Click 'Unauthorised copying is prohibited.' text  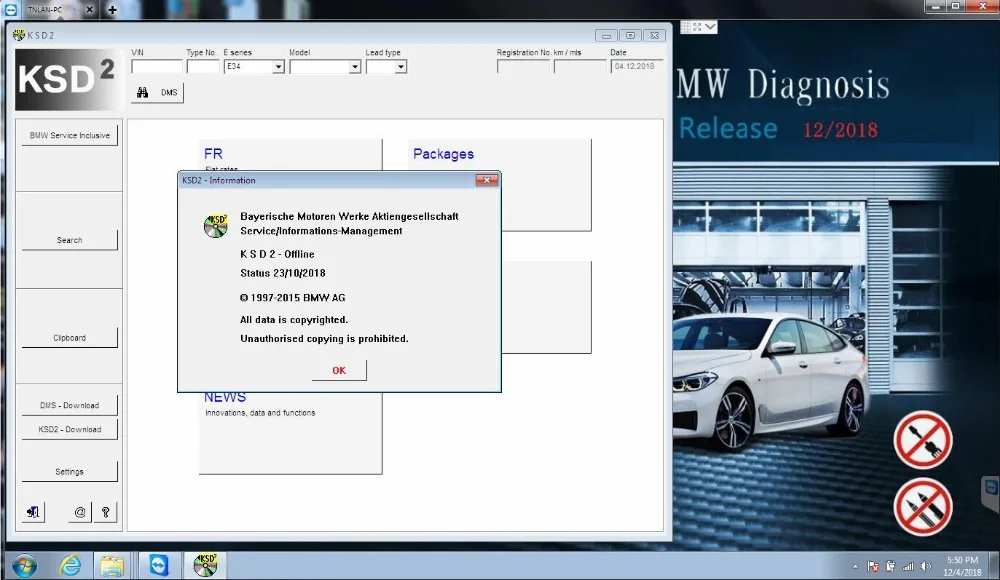click(x=324, y=339)
